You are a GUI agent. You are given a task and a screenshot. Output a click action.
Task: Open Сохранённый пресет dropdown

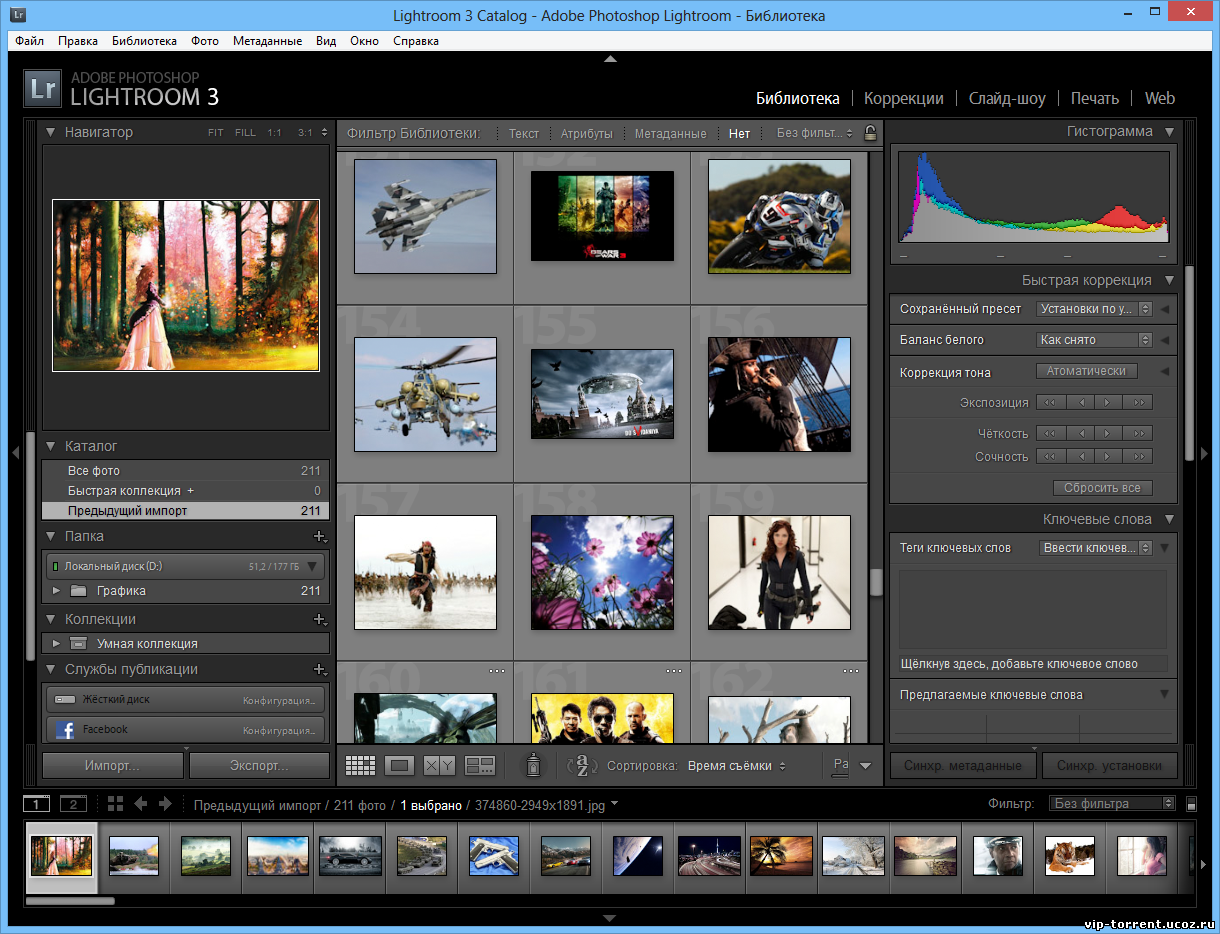pos(1094,309)
